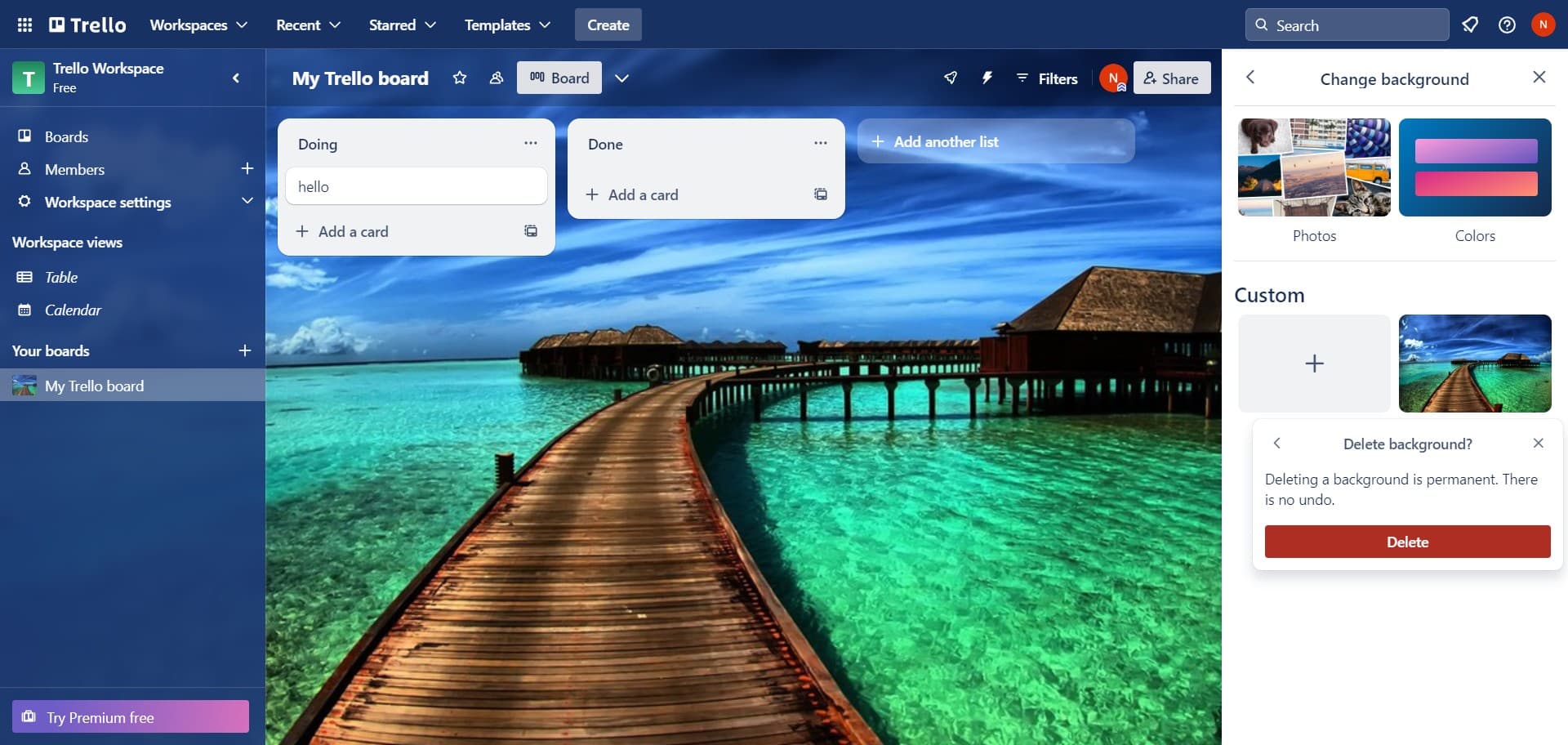The image size is (1568, 745).
Task: Click Try Premium free
Action: point(131,716)
